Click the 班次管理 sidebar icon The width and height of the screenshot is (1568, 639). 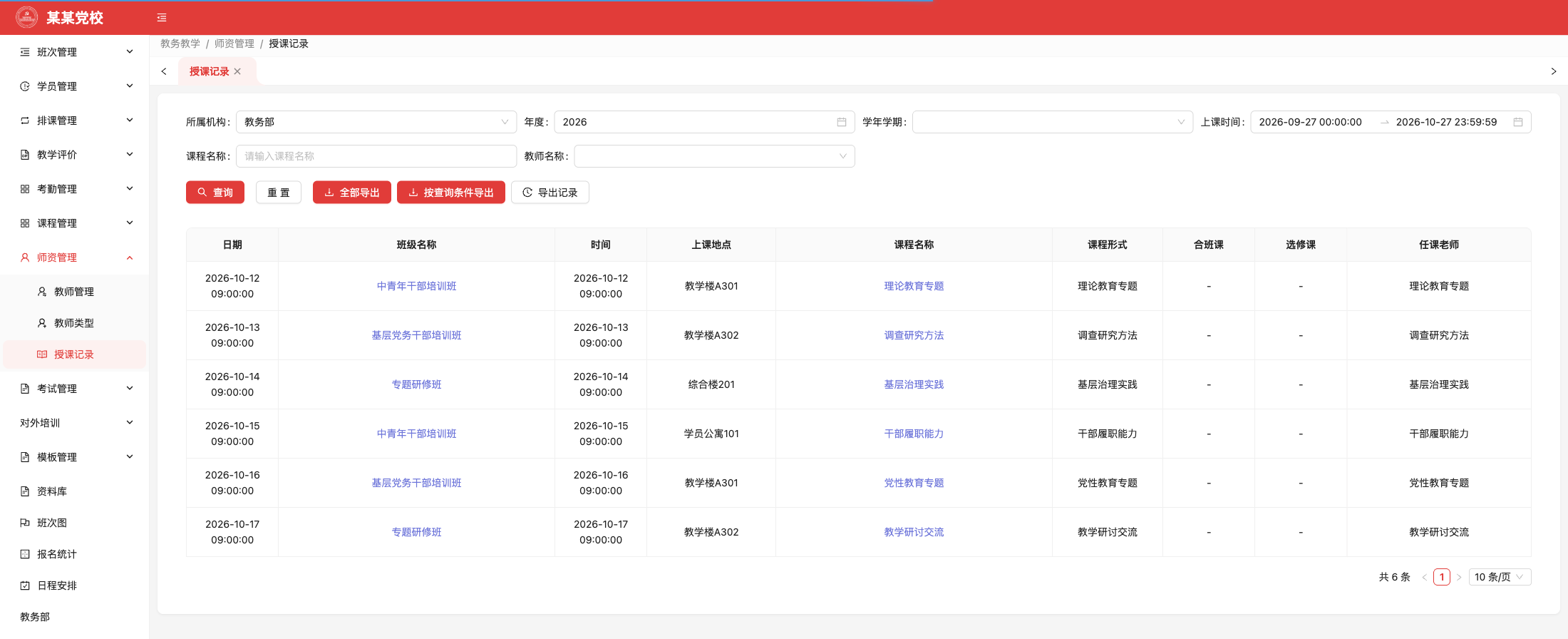point(25,52)
